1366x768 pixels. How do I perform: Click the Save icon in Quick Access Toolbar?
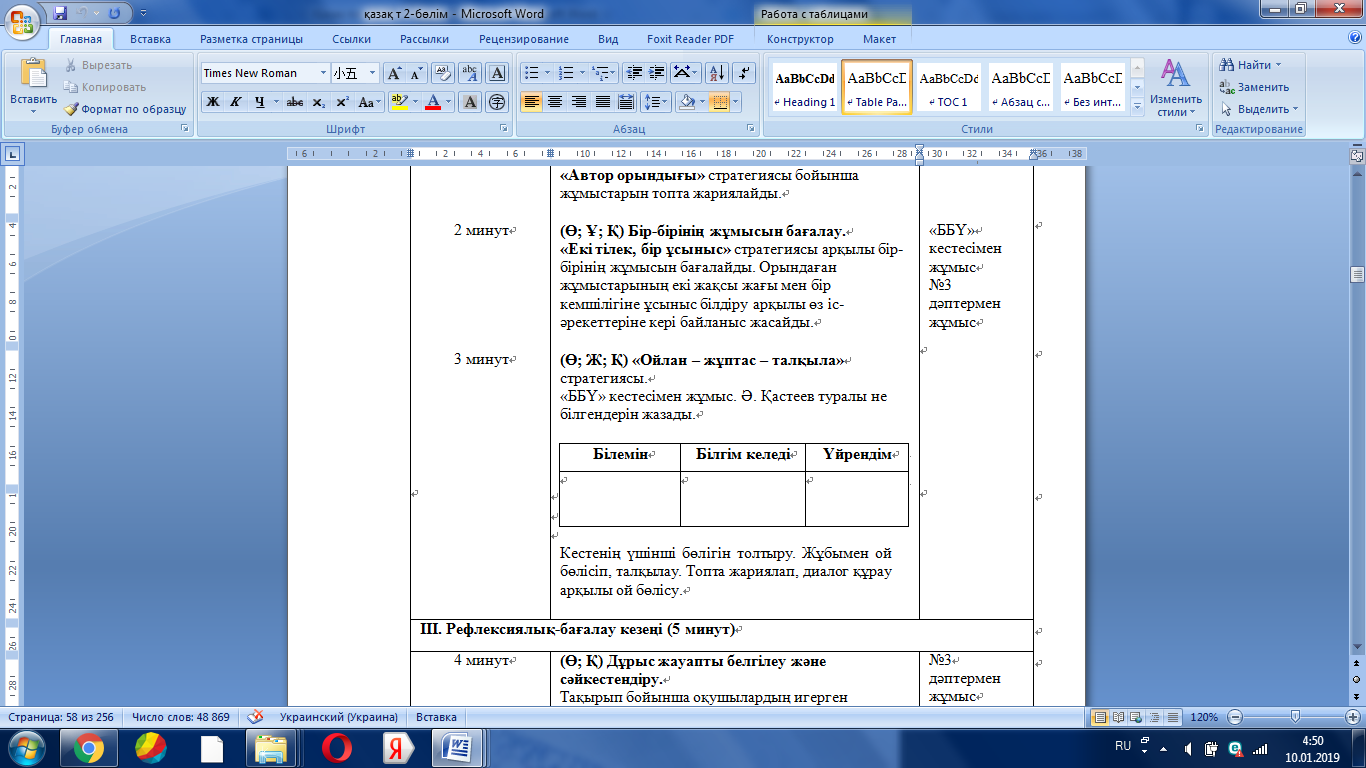point(60,14)
